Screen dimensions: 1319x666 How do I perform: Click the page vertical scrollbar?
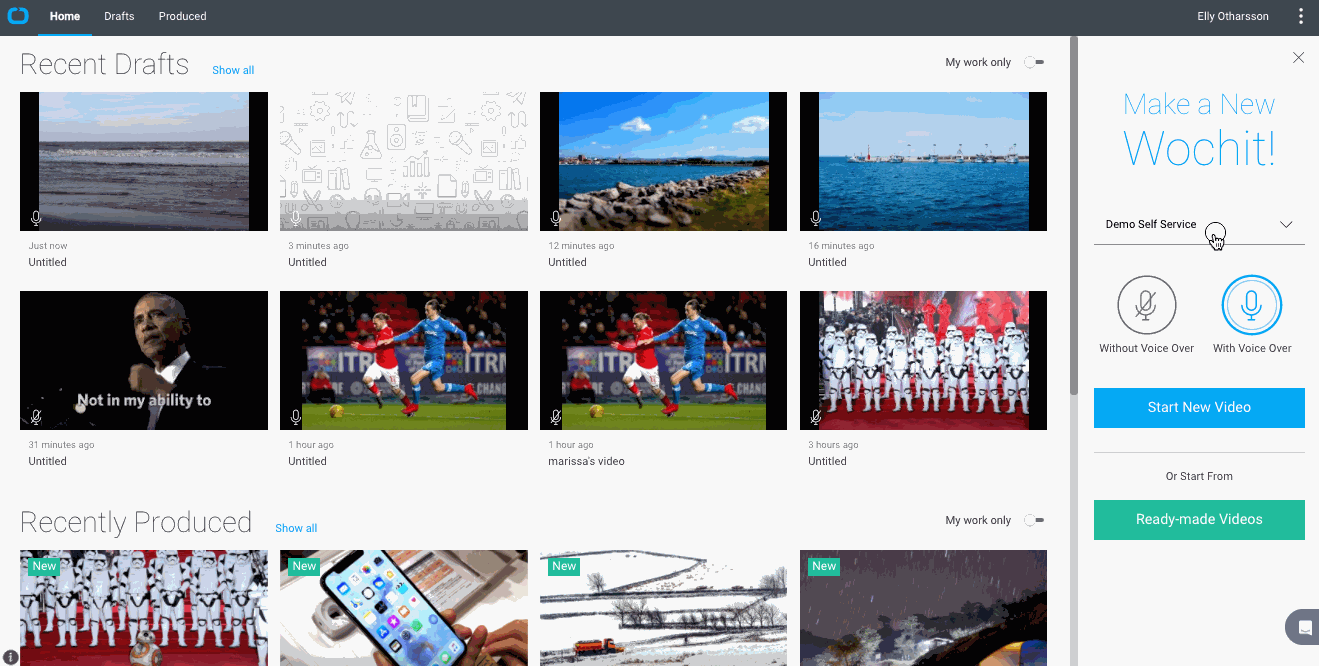pos(1073,215)
